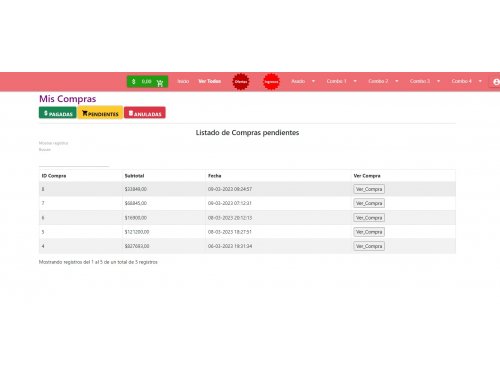Click the Mostrando registros summary text
Viewport: 500px width, 375px height.
point(98,262)
